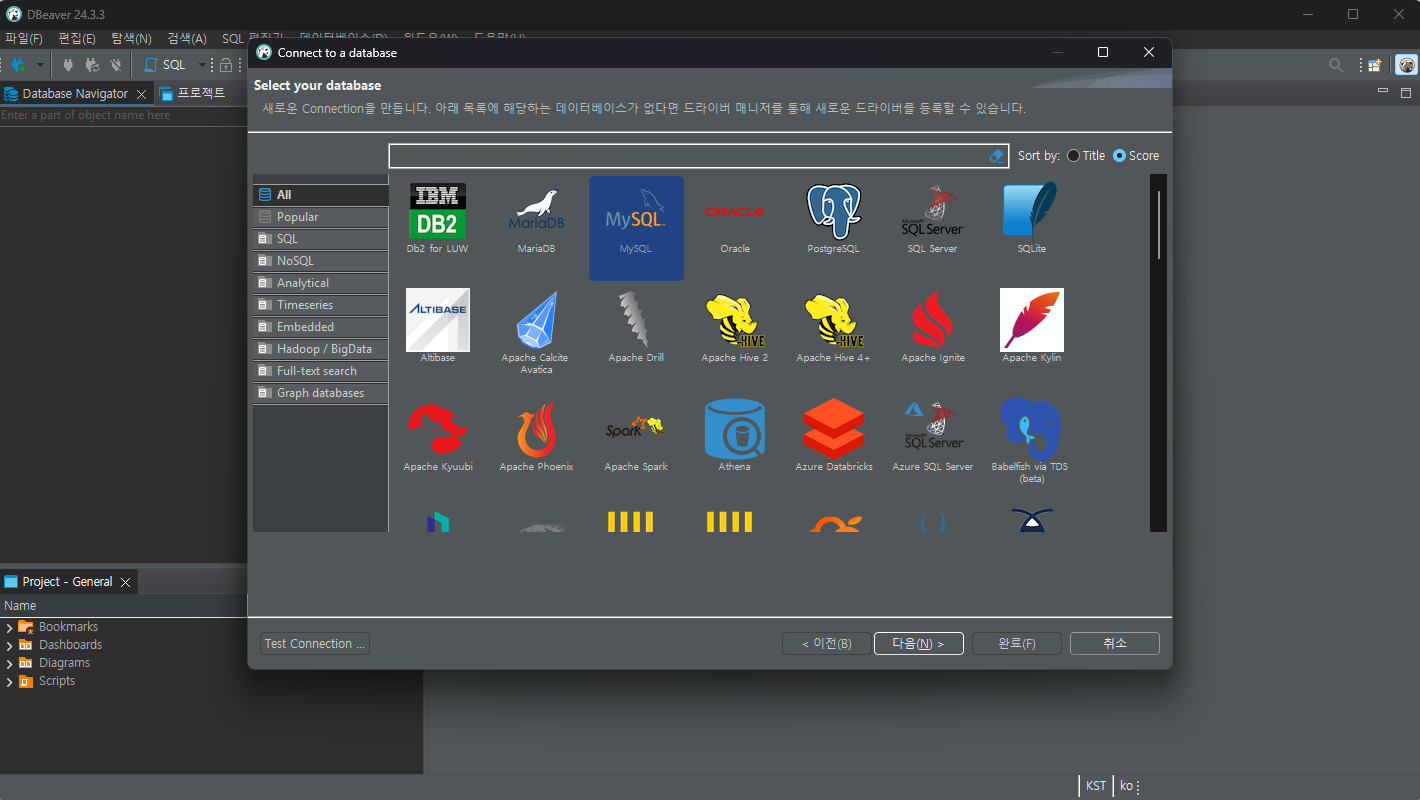Expand the Dashboards folder
This screenshot has height=800, width=1420.
click(x=10, y=646)
